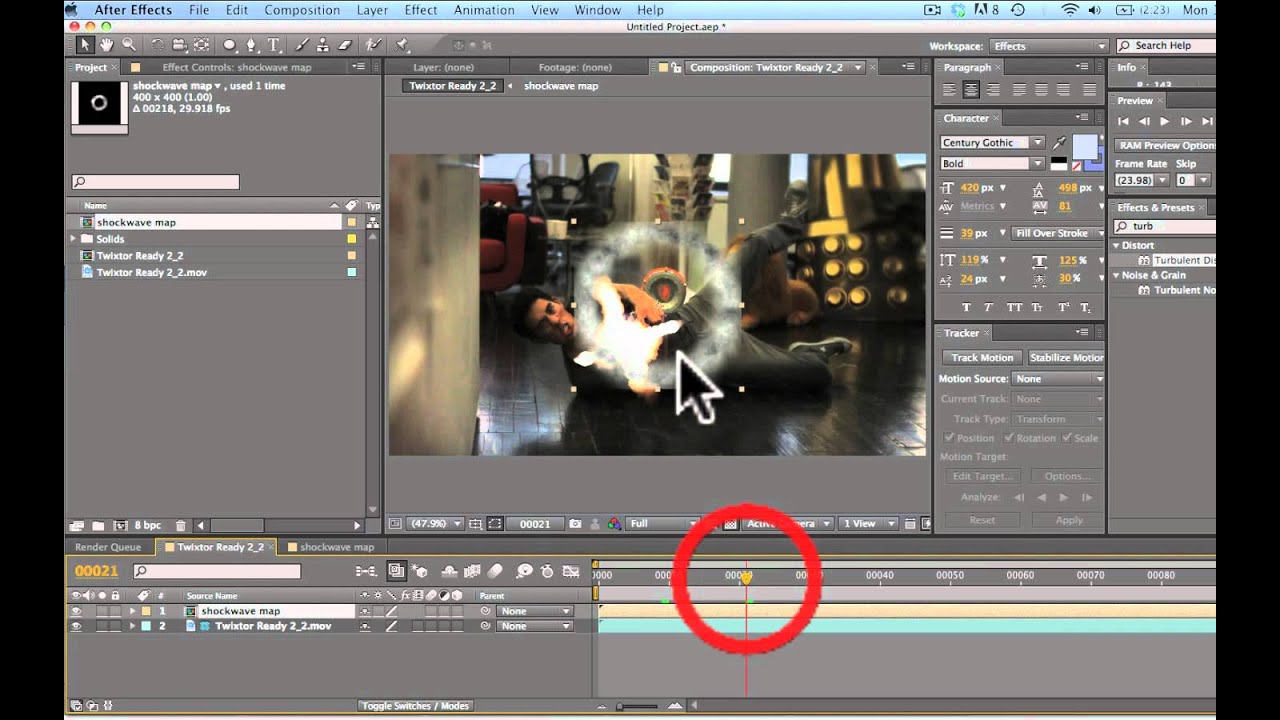Viewport: 1280px width, 720px height.
Task: Open shockwave map Parent None dropdown
Action: point(536,611)
